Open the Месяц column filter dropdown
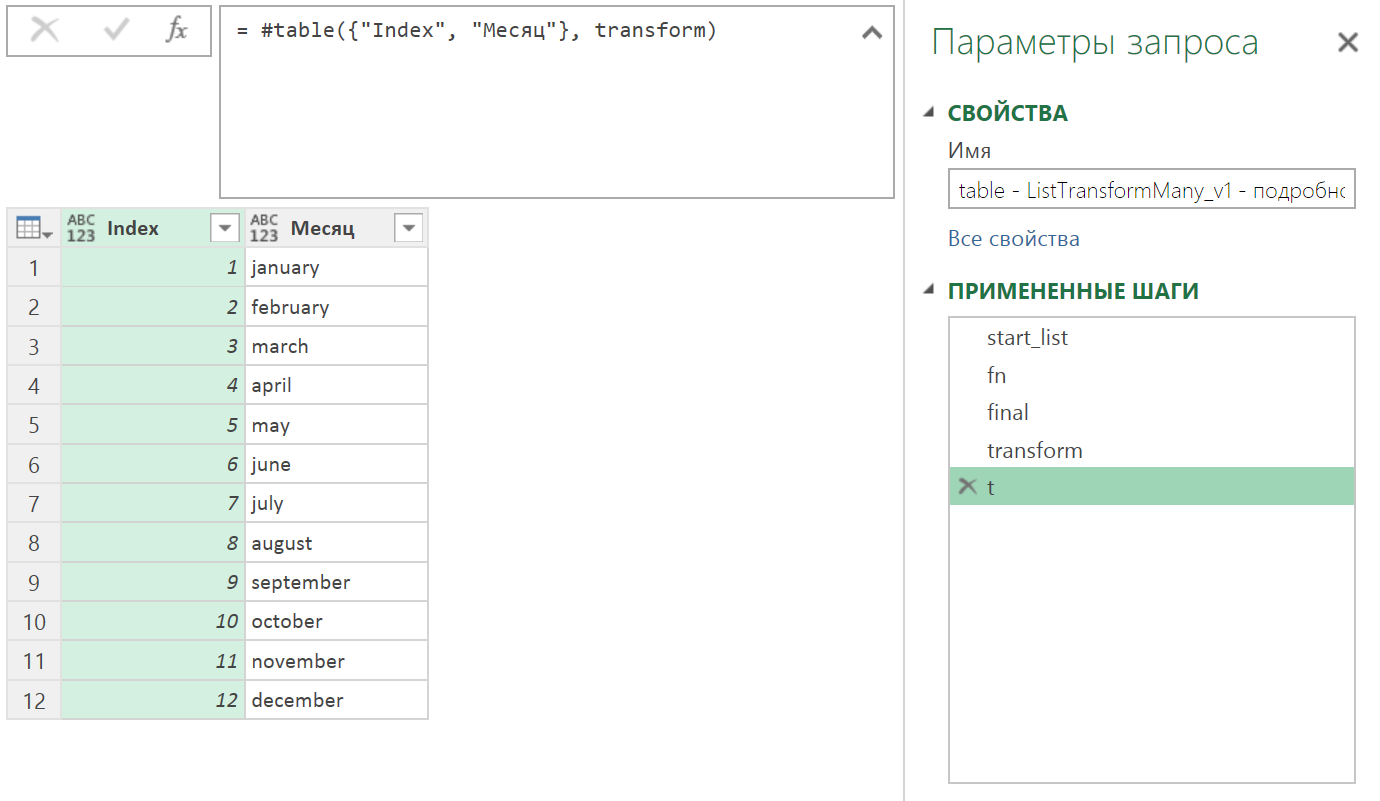1380x801 pixels. [x=408, y=227]
